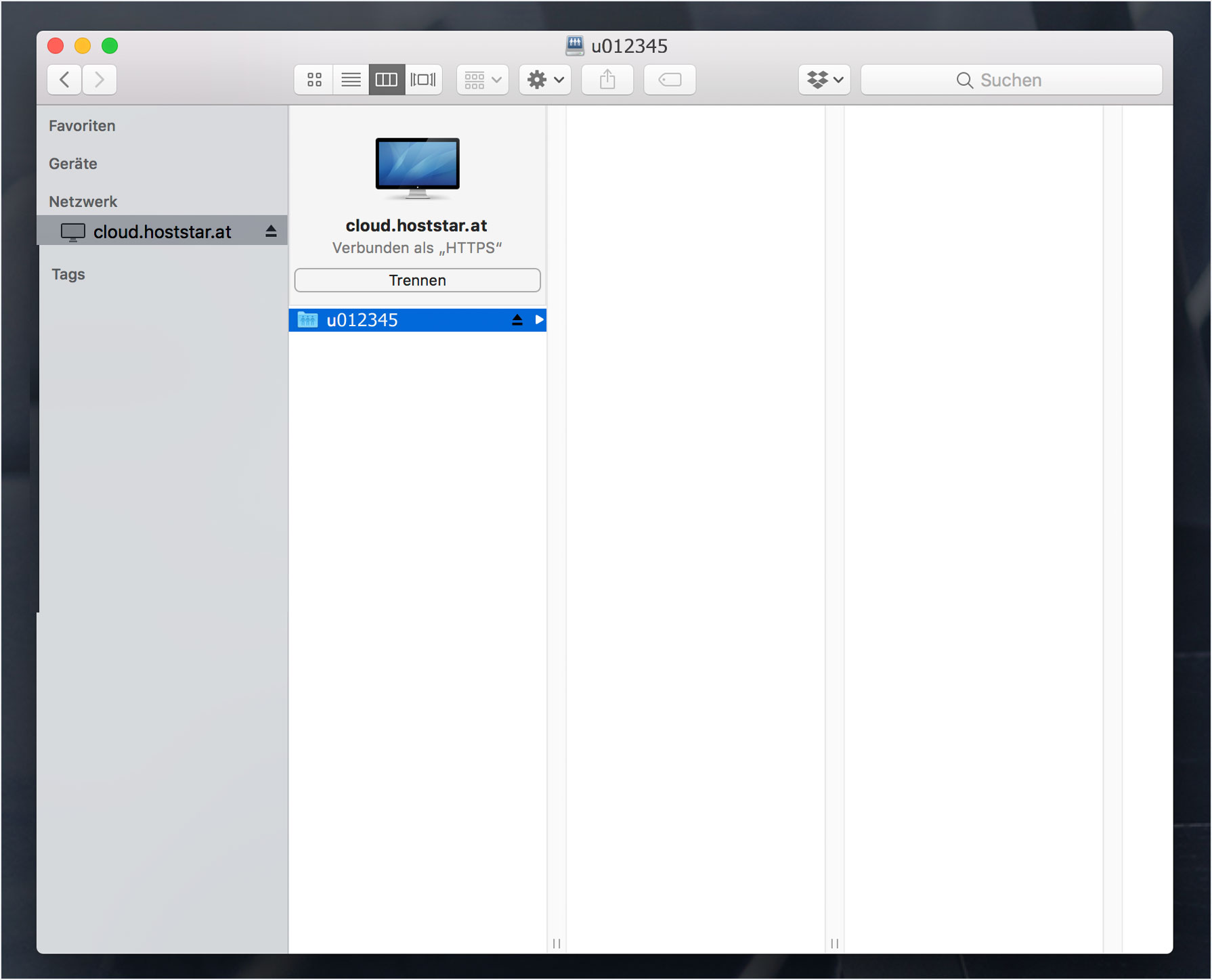
Task: Click the bold cloud.hoststar.at server name
Action: (x=416, y=225)
